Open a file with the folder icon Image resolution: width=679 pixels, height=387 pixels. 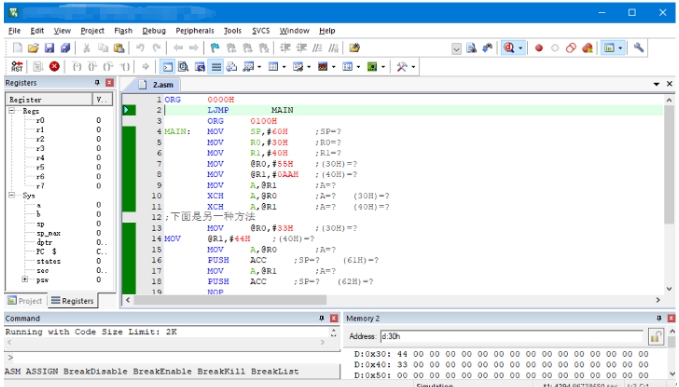point(33,48)
